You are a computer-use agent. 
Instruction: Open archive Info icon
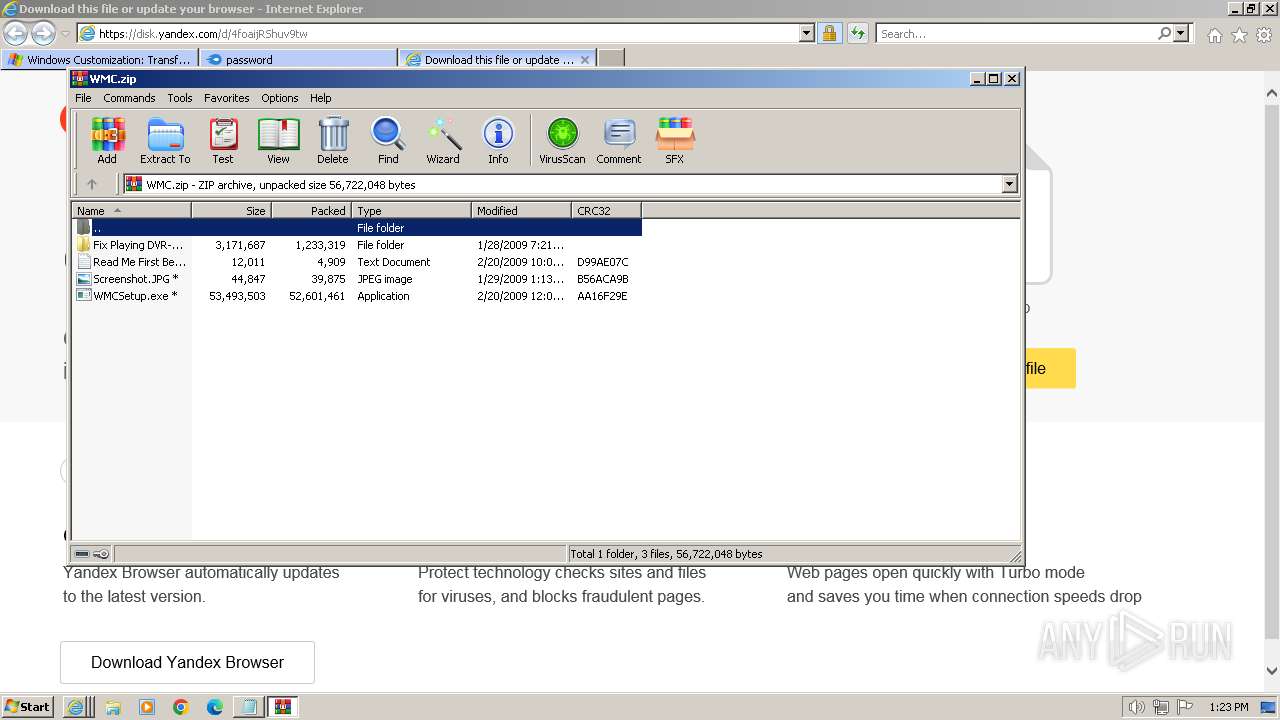click(x=498, y=140)
